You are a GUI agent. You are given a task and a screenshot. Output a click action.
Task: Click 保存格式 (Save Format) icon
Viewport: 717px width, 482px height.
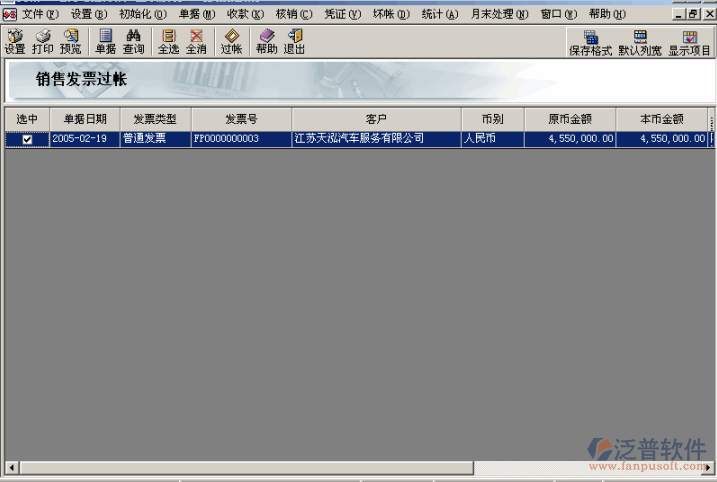(x=590, y=42)
